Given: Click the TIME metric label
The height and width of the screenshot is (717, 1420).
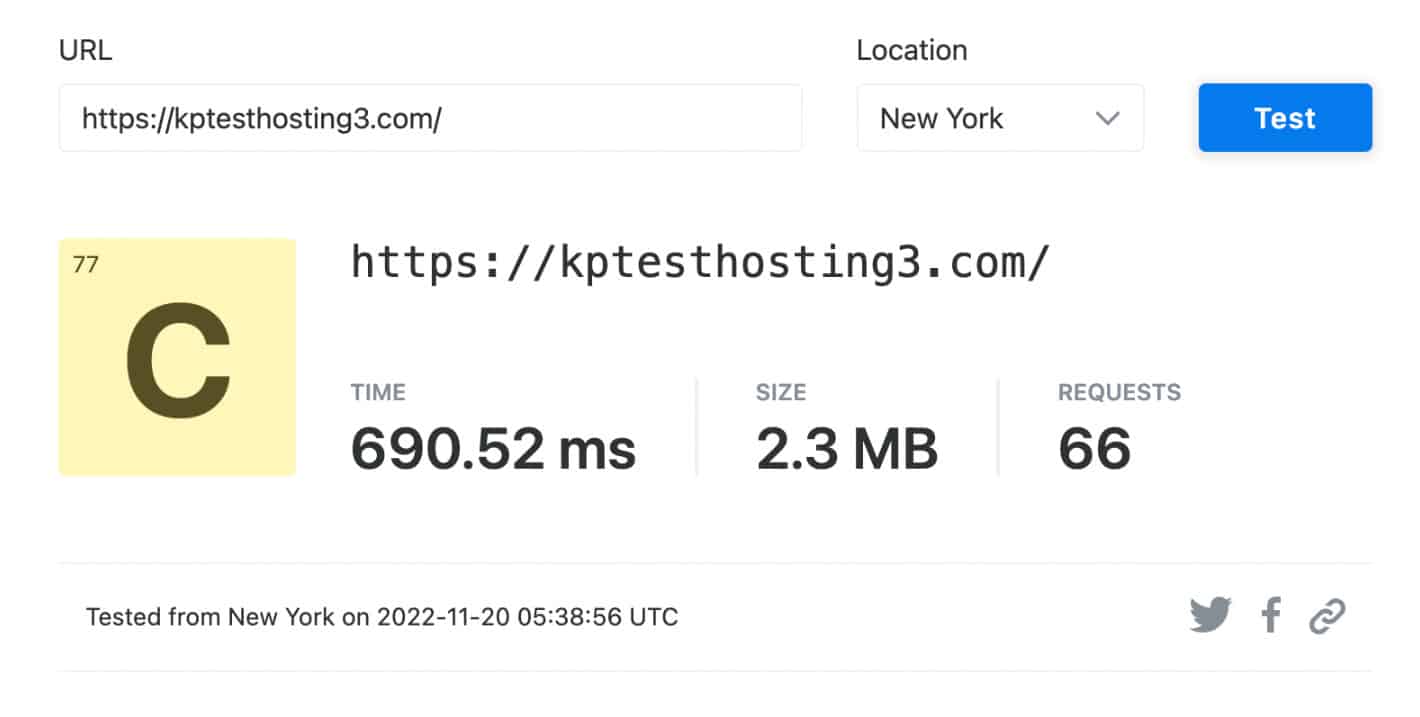Looking at the screenshot, I should coord(378,392).
